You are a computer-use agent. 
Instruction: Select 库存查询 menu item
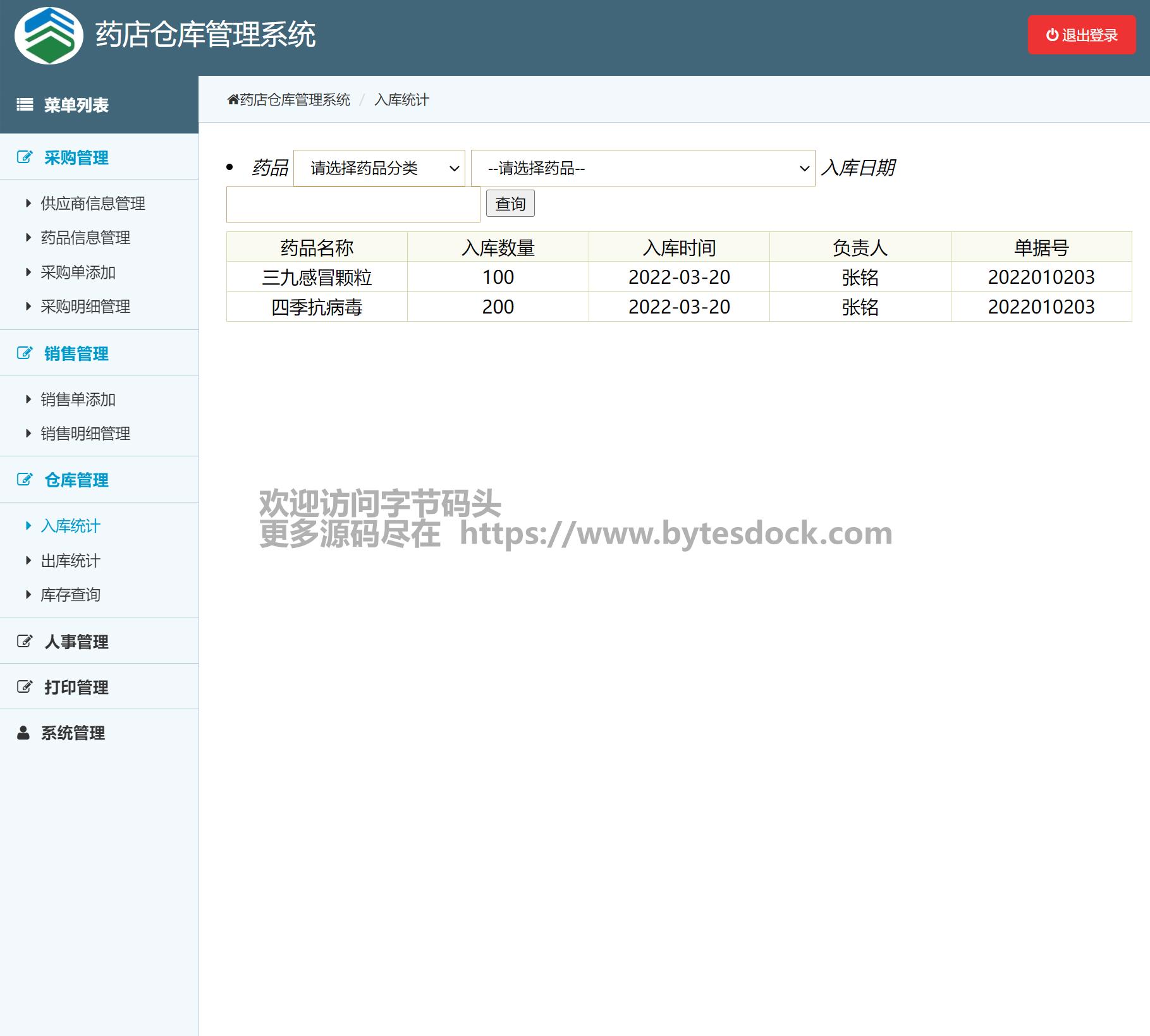coord(70,595)
